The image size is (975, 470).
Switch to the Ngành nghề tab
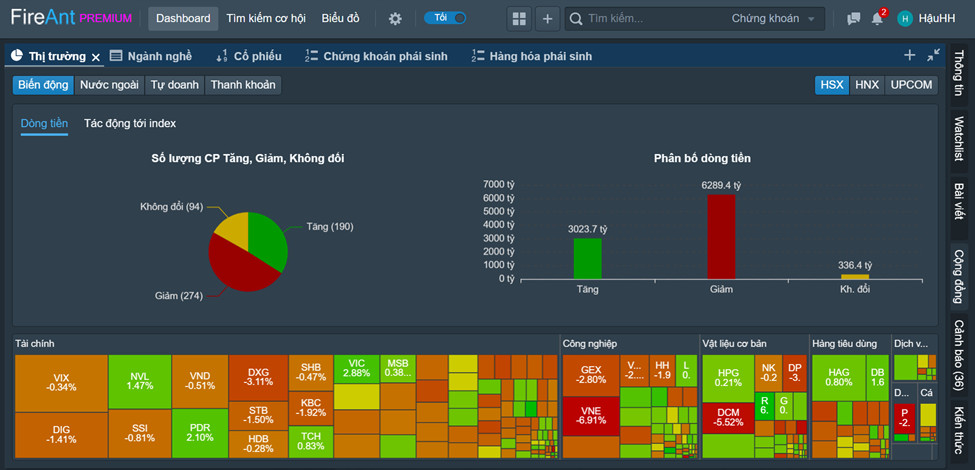click(x=151, y=56)
